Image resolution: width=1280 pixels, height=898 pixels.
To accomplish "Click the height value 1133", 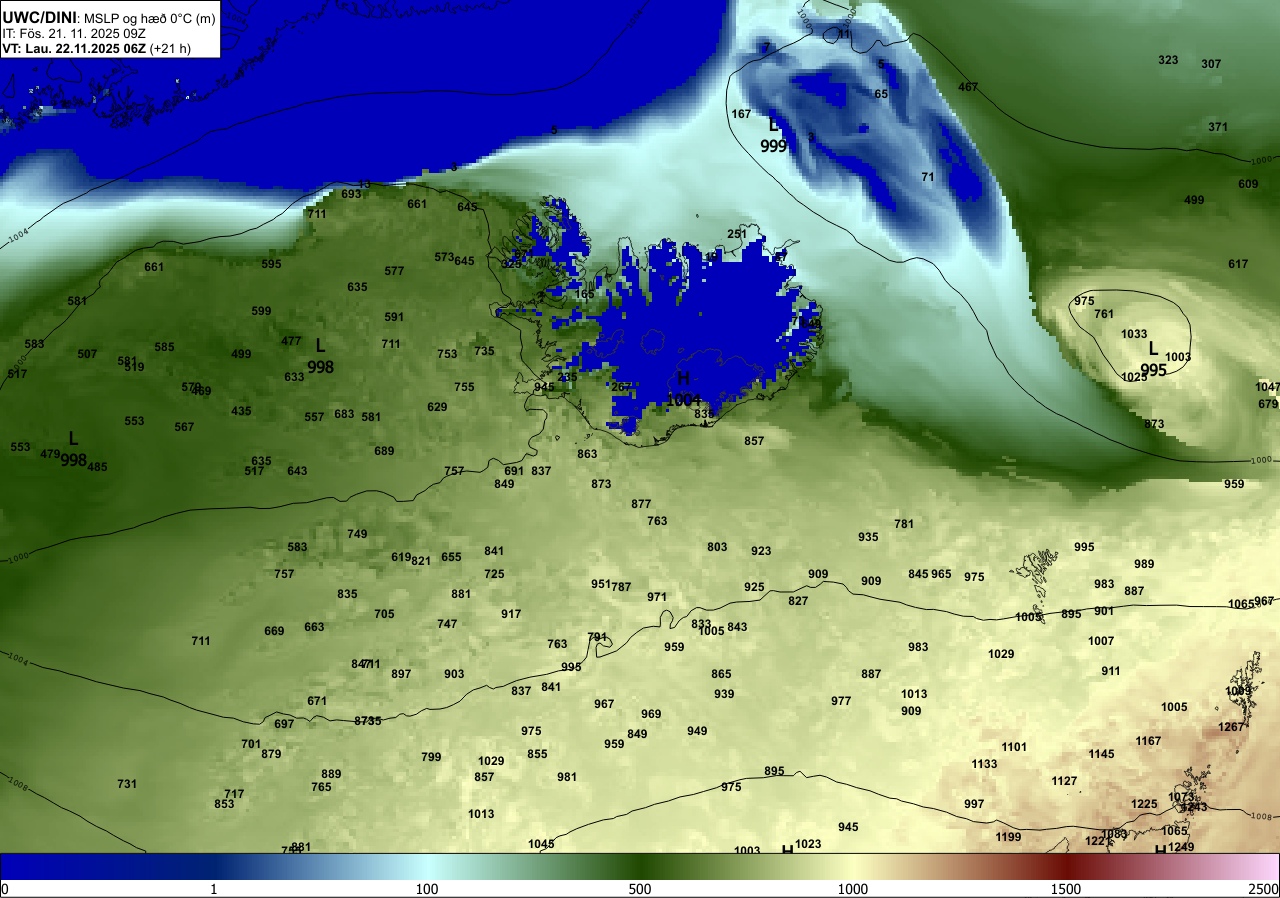I will point(984,764).
